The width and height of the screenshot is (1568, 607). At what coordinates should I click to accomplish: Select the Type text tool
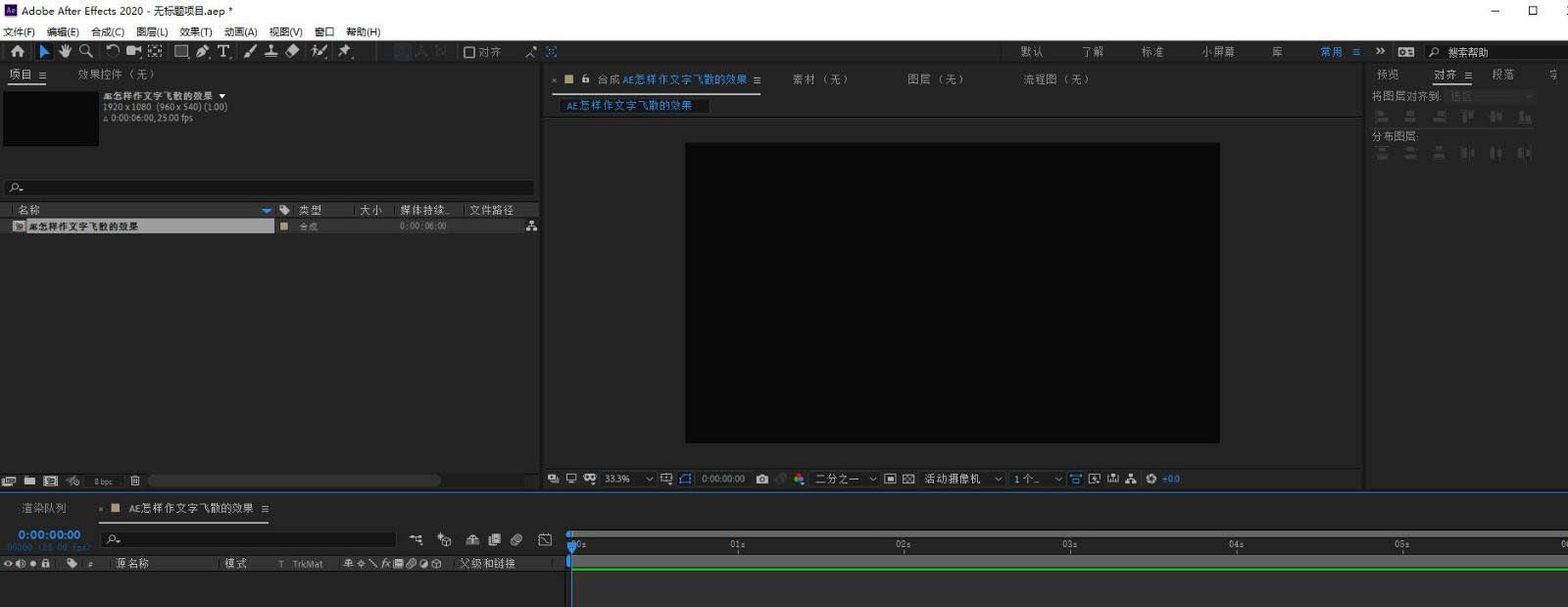click(223, 51)
